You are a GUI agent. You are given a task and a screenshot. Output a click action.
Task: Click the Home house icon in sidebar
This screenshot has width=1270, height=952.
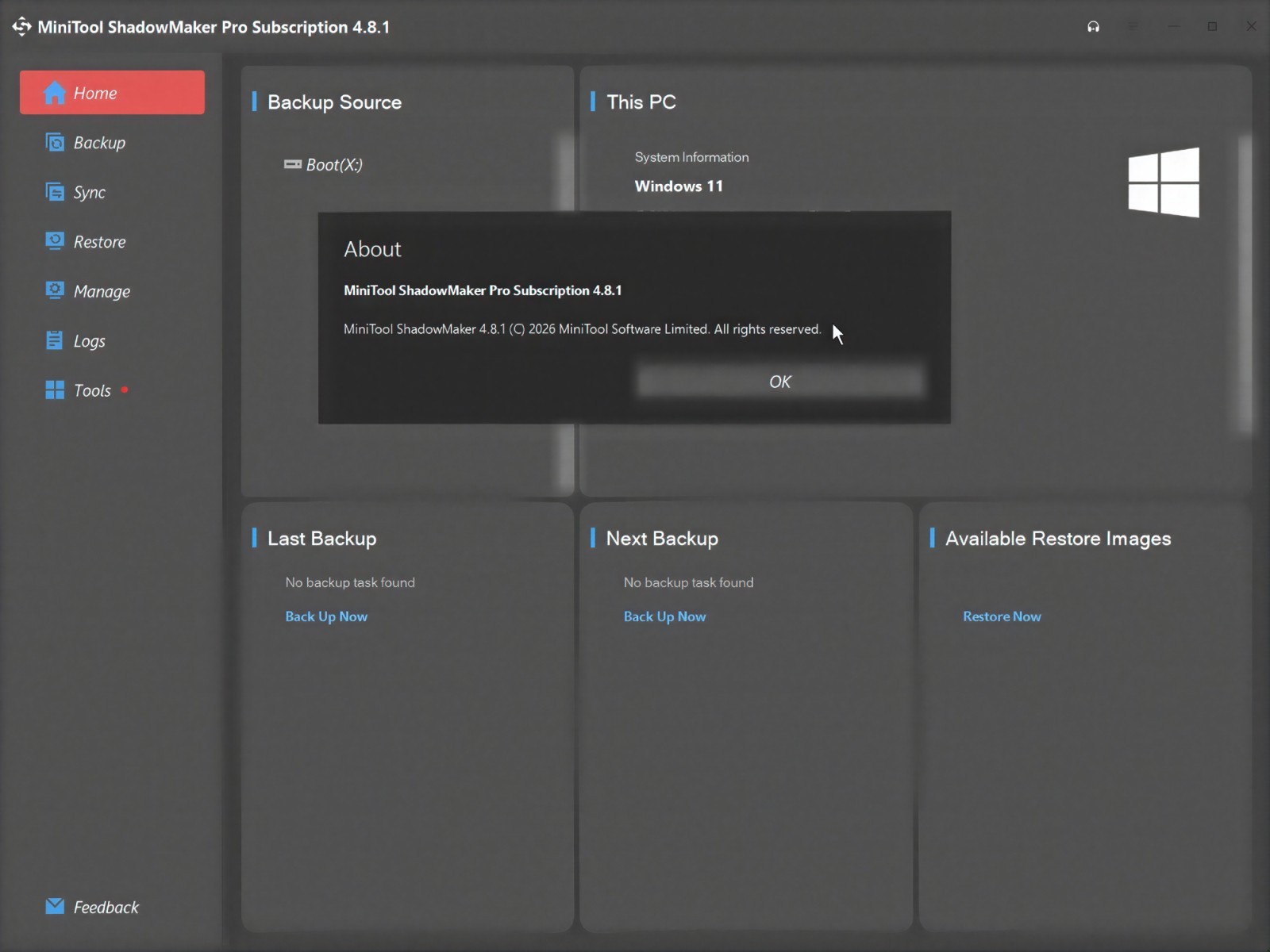coord(55,93)
